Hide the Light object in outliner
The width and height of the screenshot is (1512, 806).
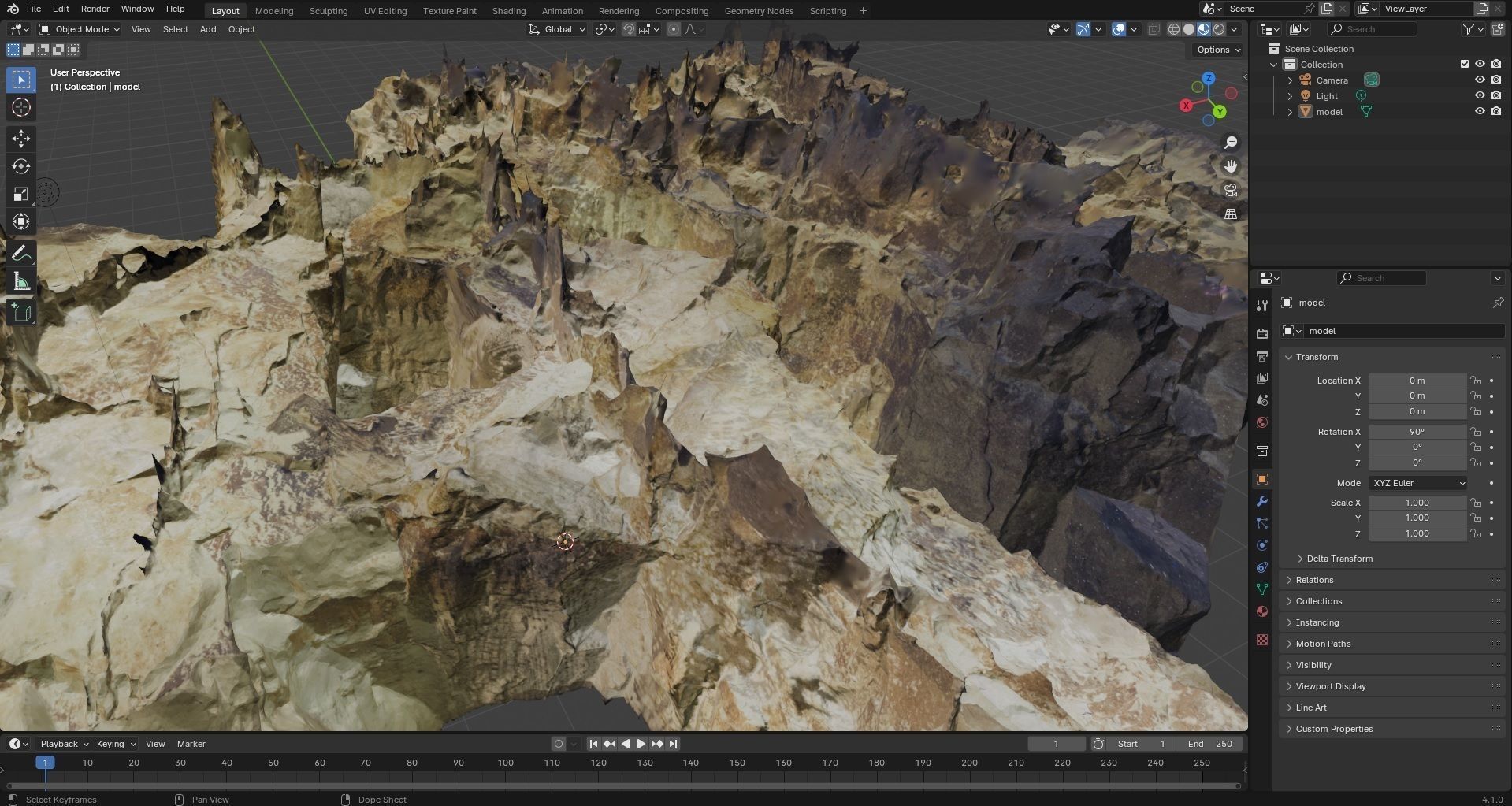coord(1480,96)
